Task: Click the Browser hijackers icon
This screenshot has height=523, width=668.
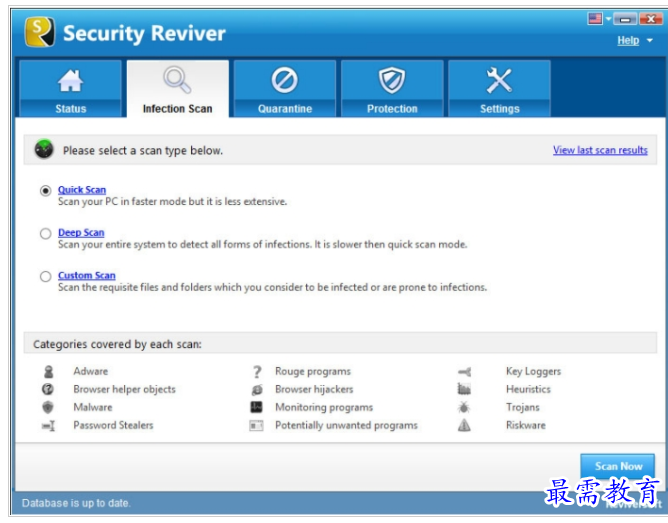Action: 257,389
